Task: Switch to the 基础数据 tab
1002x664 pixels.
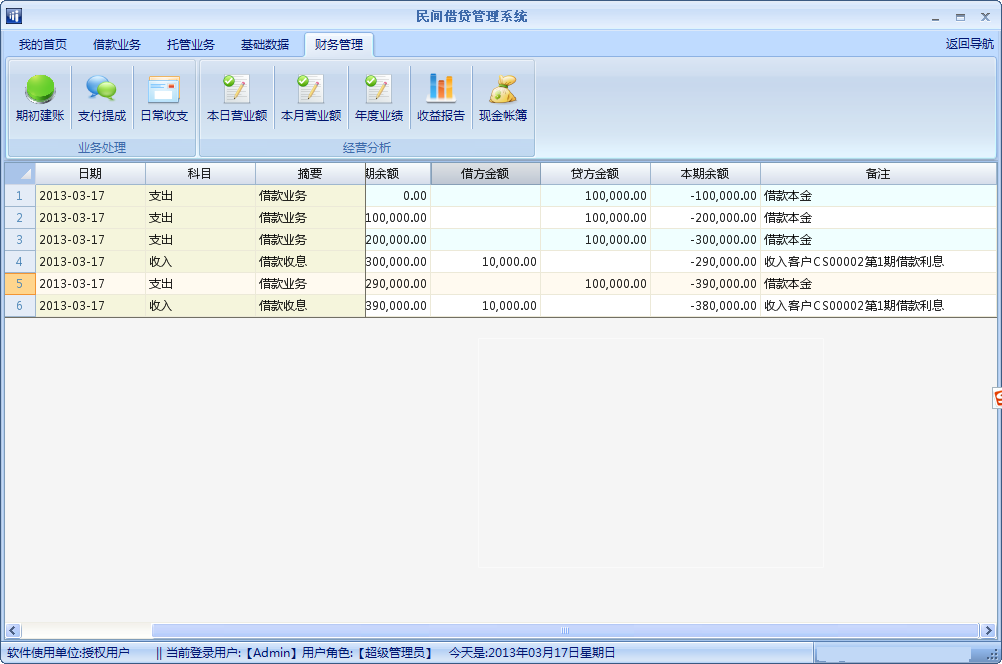Action: coord(265,45)
